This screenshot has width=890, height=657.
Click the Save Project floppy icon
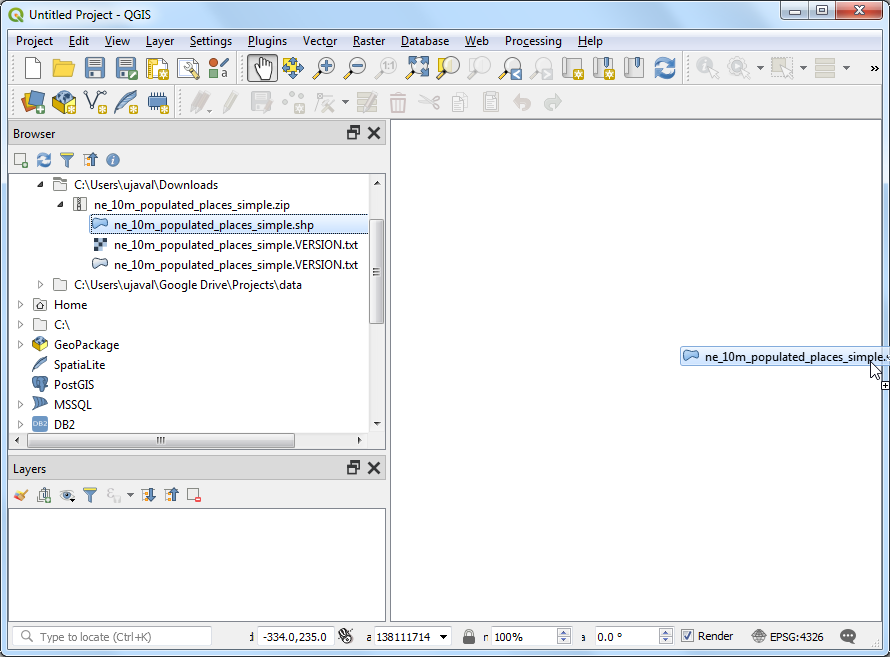[x=95, y=68]
